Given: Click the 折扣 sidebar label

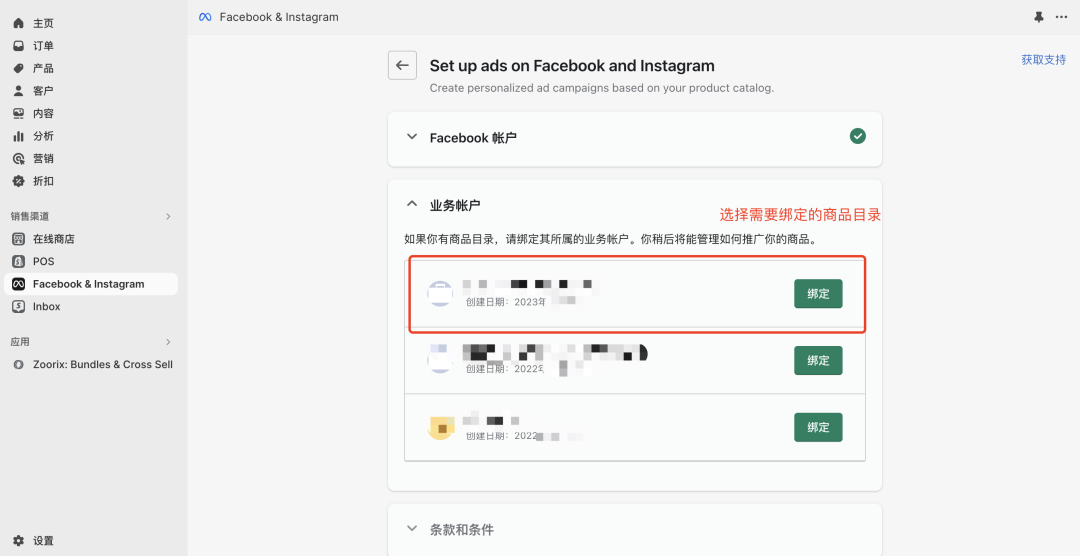Looking at the screenshot, I should pos(43,181).
